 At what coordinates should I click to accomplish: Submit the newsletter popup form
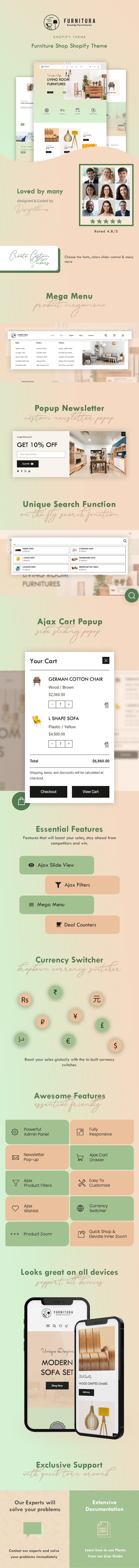tap(28, 464)
